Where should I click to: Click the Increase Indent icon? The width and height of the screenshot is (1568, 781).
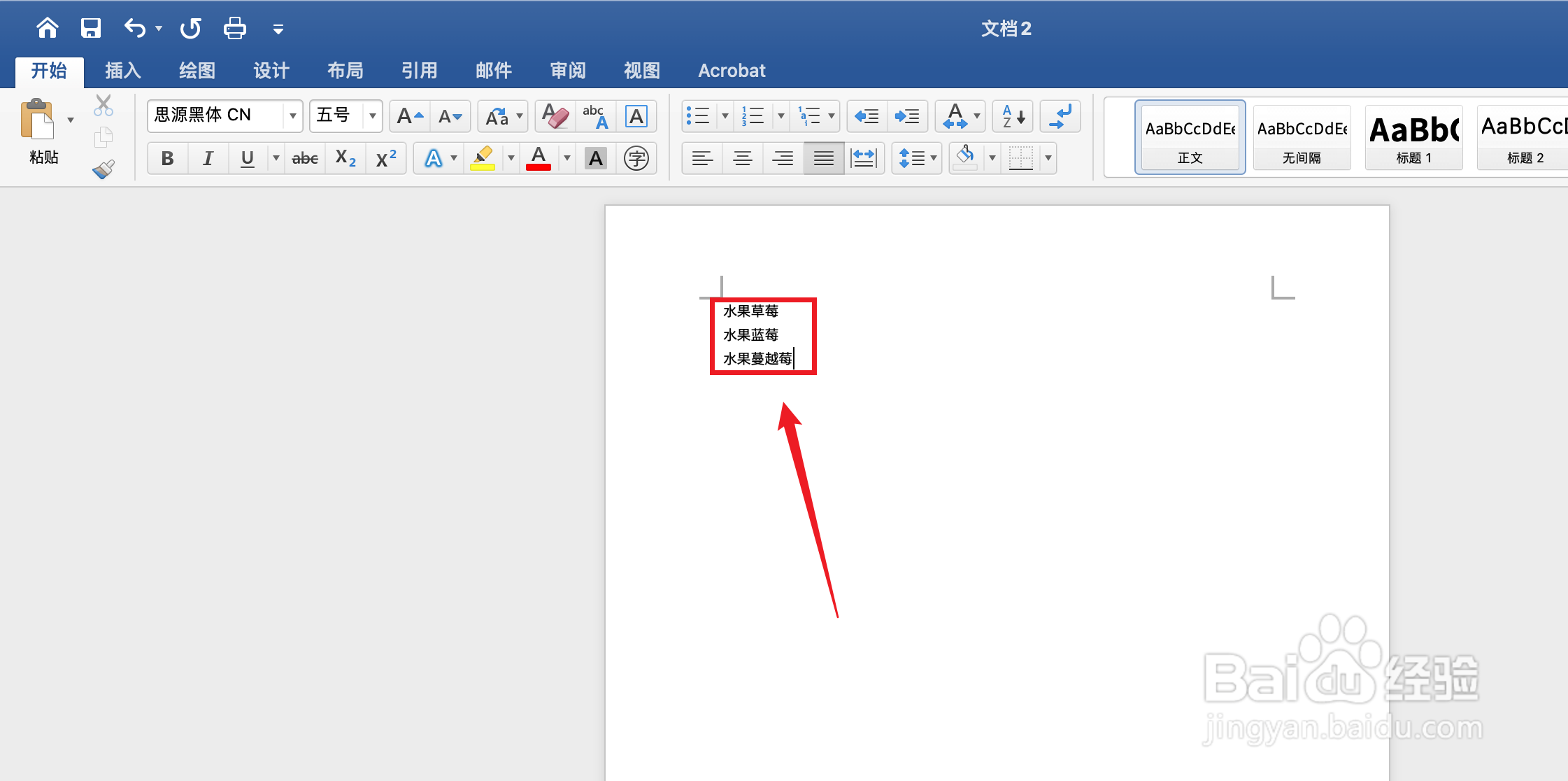[908, 116]
